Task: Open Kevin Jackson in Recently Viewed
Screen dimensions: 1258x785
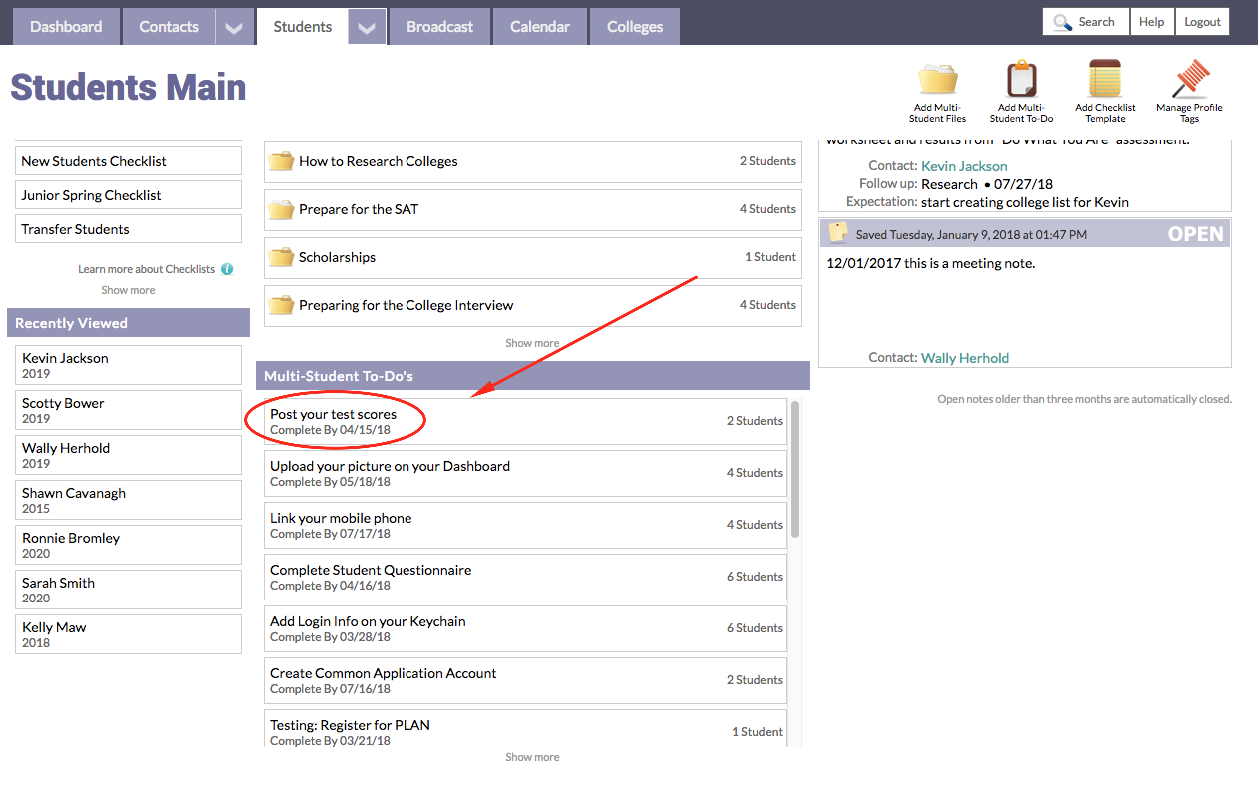Action: 128,365
